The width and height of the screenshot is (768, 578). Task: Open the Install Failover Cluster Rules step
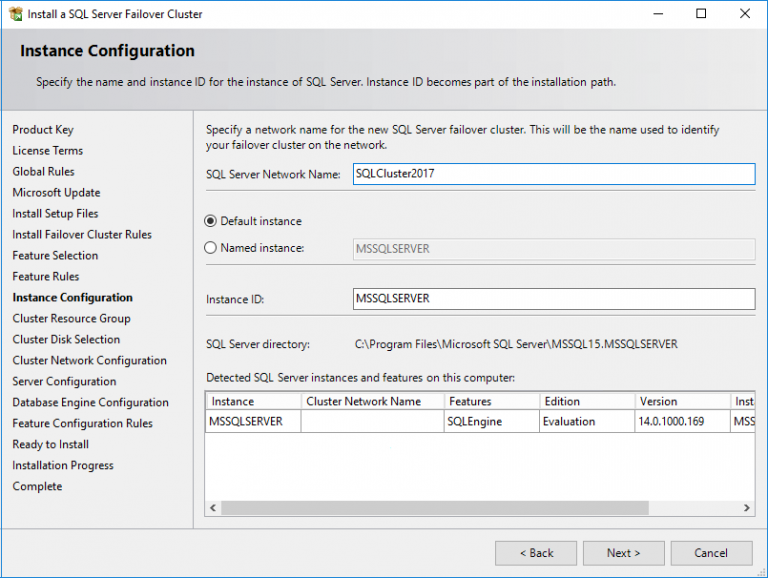pyautogui.click(x=82, y=235)
